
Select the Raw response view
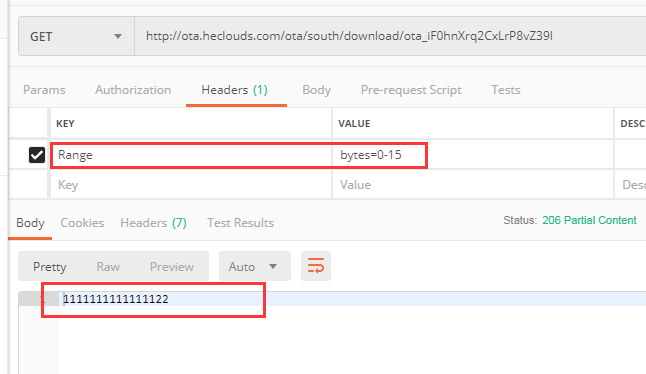[x=108, y=267]
